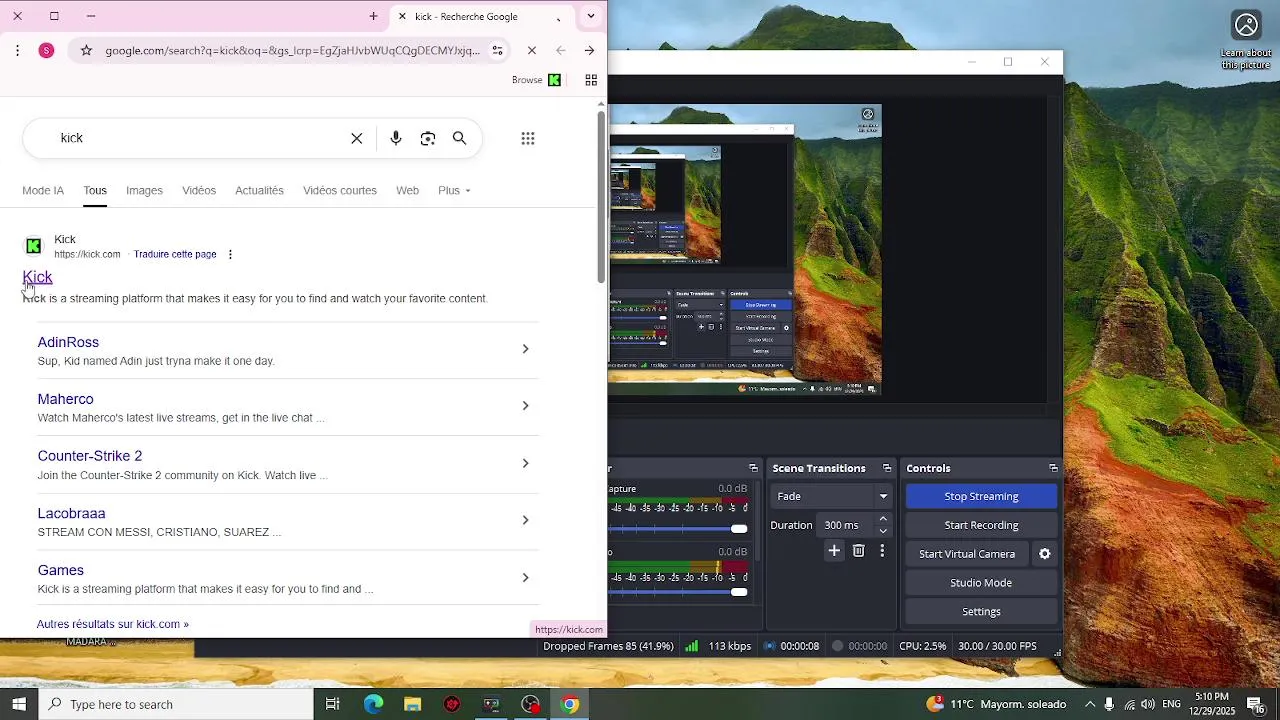The height and width of the screenshot is (720, 1280).
Task: Switch to the Images tab
Action: tap(144, 190)
